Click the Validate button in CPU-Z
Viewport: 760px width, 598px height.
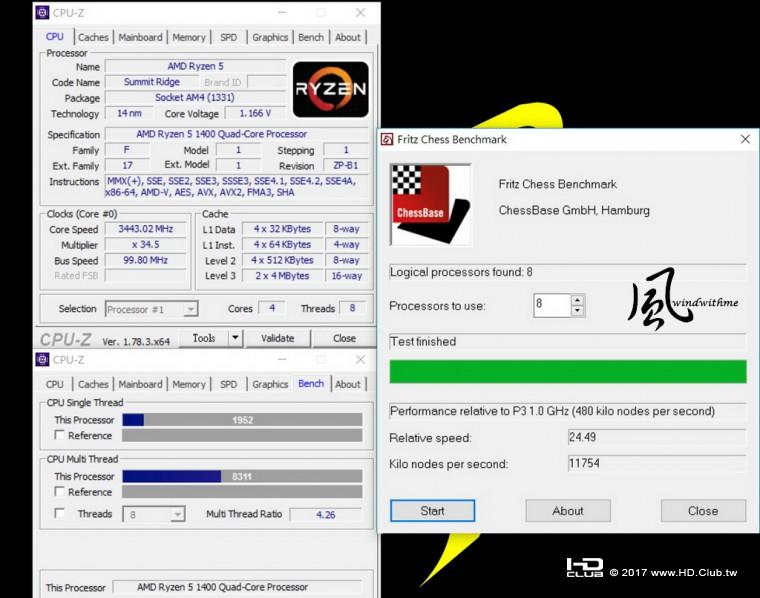[278, 338]
